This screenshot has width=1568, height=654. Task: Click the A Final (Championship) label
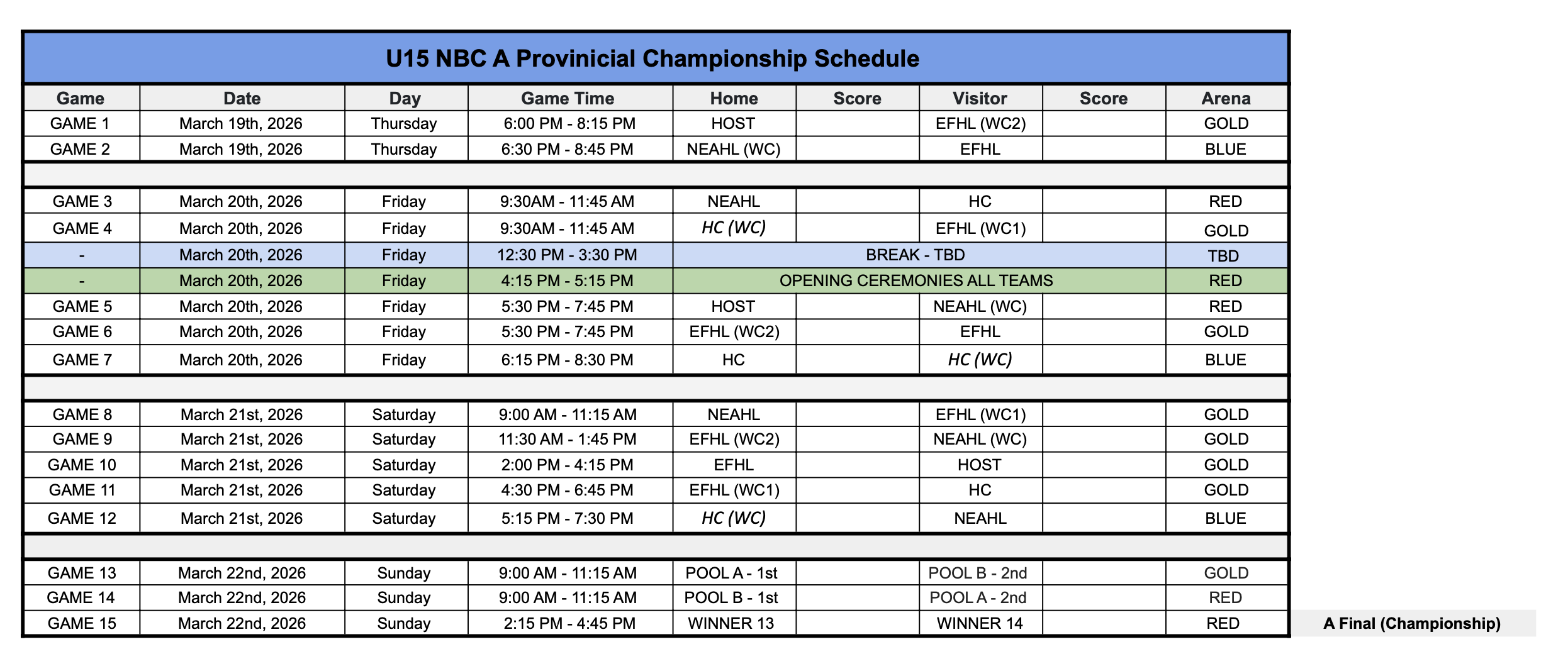click(x=1411, y=623)
